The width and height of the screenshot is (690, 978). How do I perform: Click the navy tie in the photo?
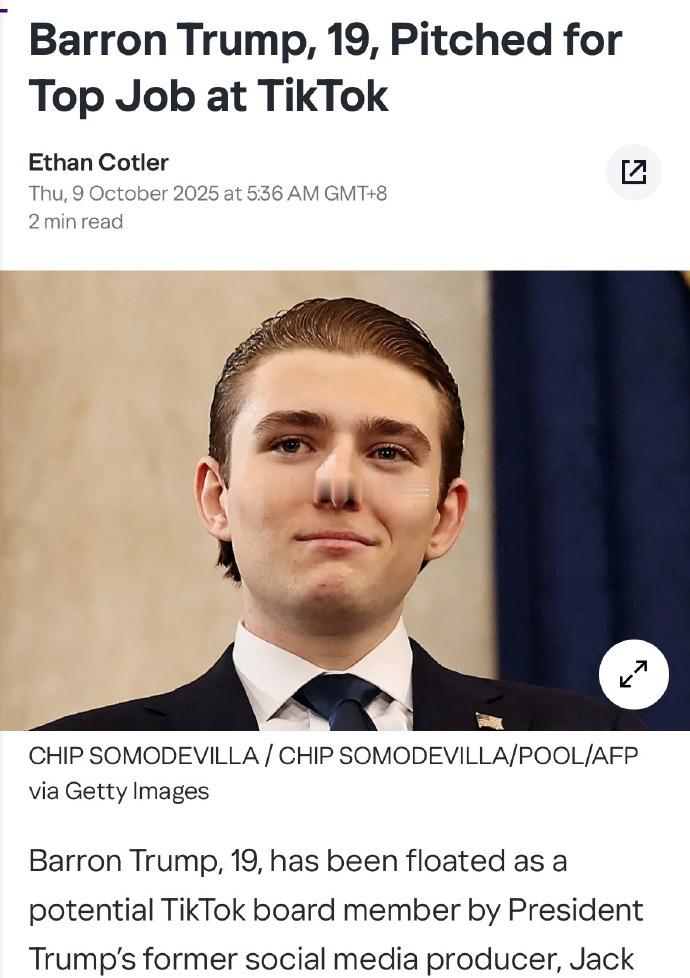pyautogui.click(x=341, y=701)
